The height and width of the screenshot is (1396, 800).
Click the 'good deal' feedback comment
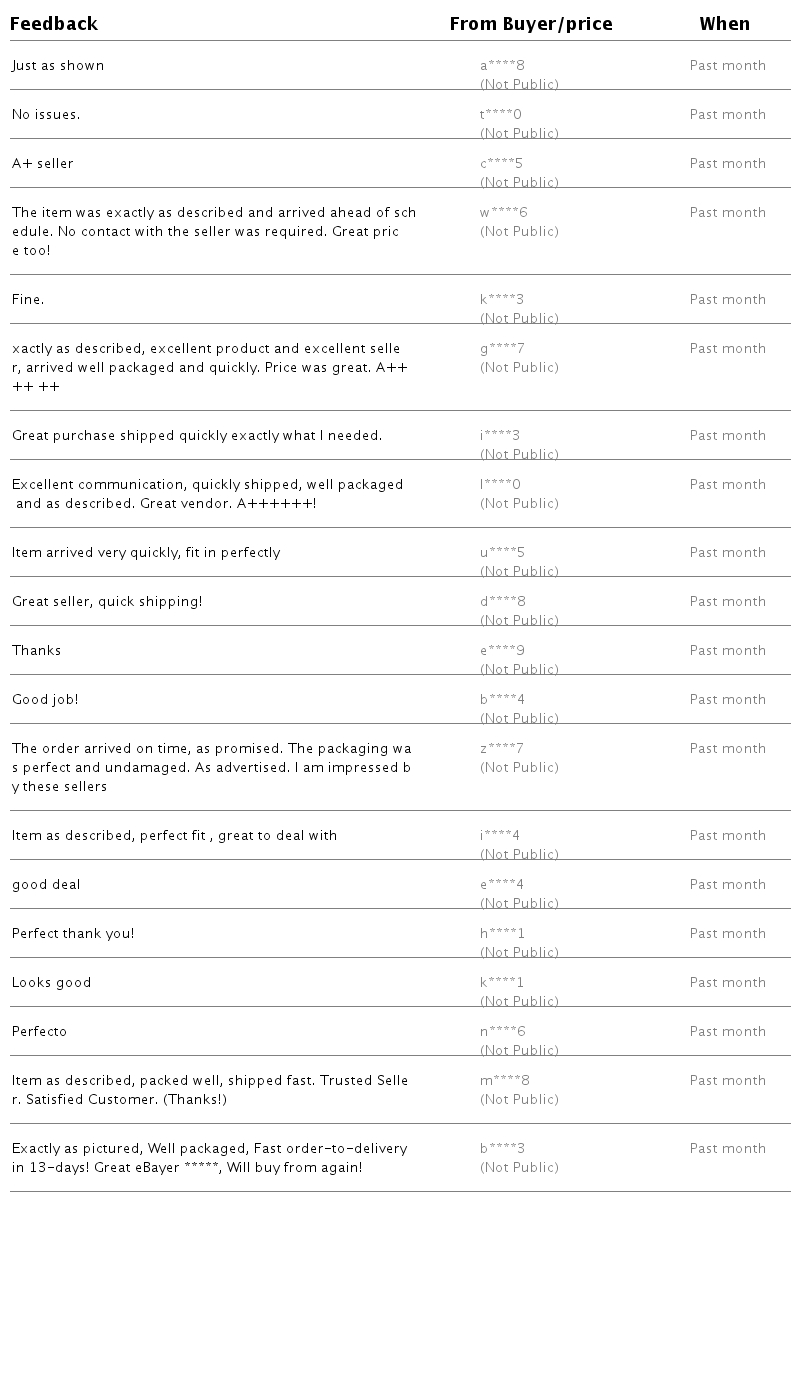point(46,885)
